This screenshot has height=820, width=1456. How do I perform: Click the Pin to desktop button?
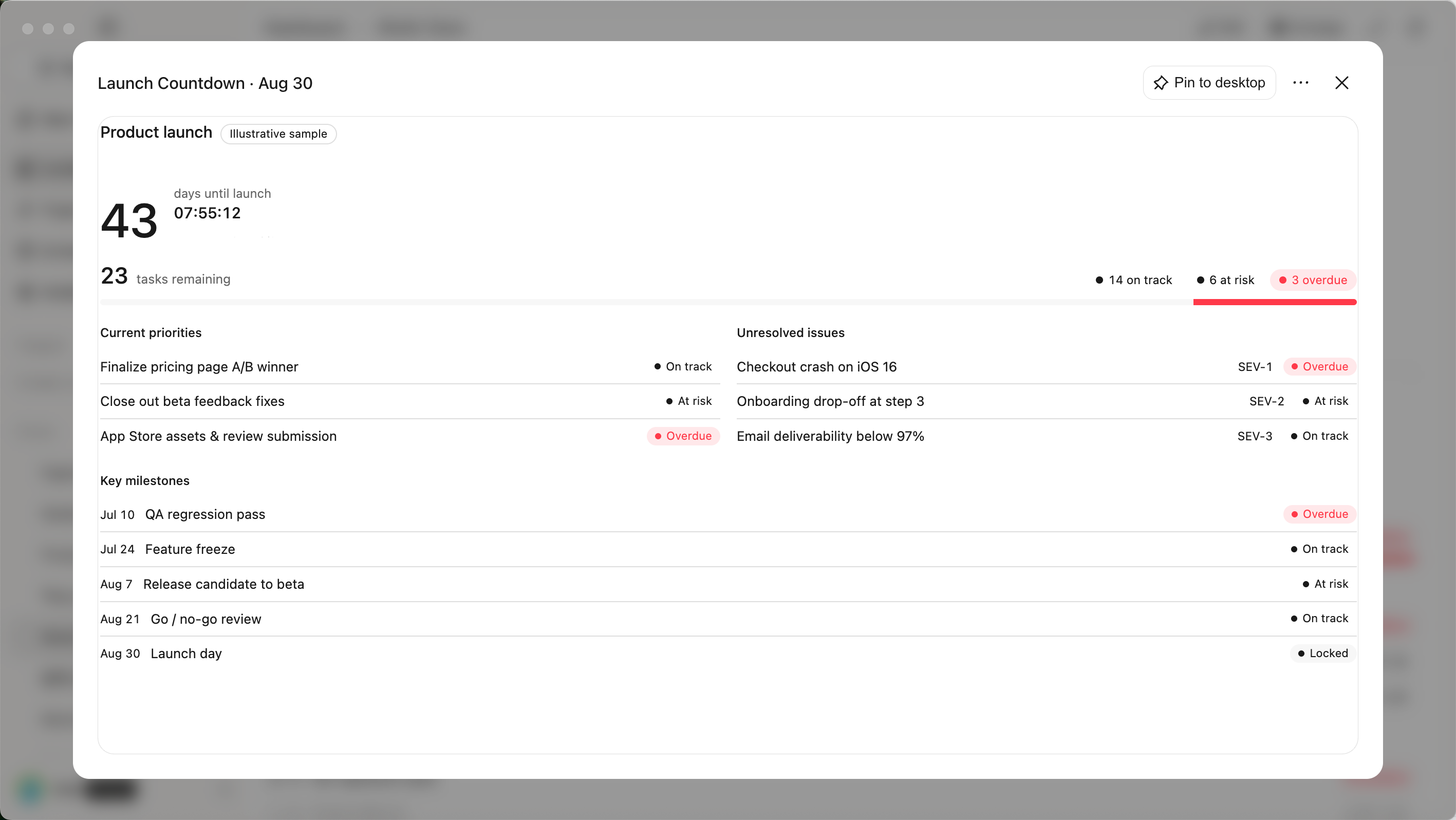1209,83
